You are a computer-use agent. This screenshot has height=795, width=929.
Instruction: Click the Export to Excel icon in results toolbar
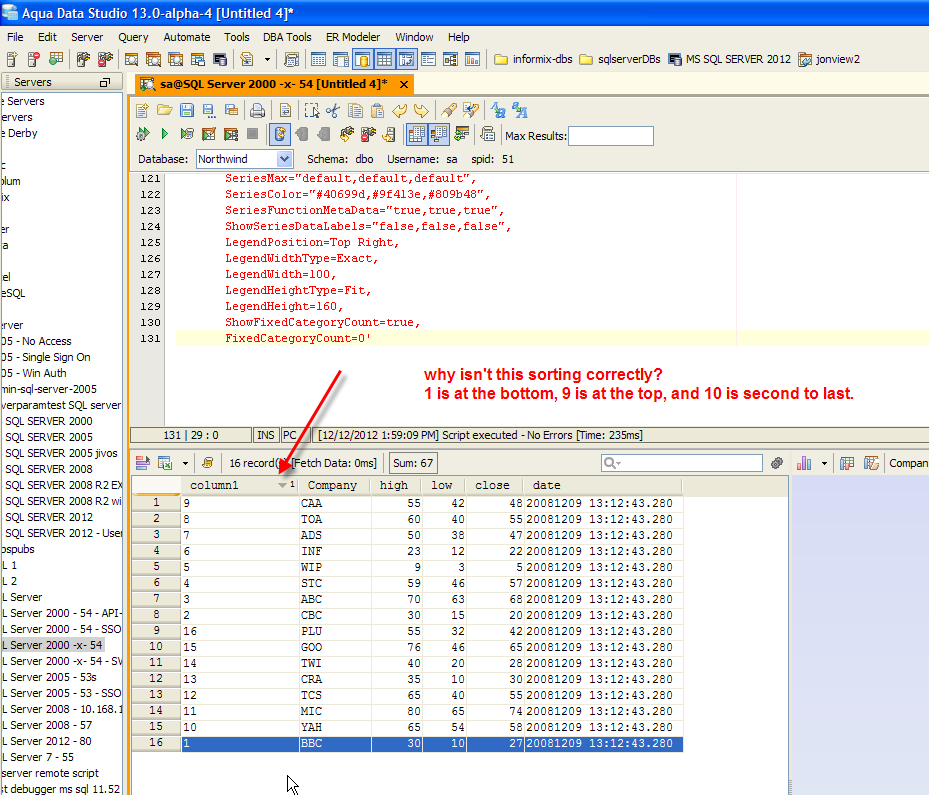pyautogui.click(x=165, y=463)
